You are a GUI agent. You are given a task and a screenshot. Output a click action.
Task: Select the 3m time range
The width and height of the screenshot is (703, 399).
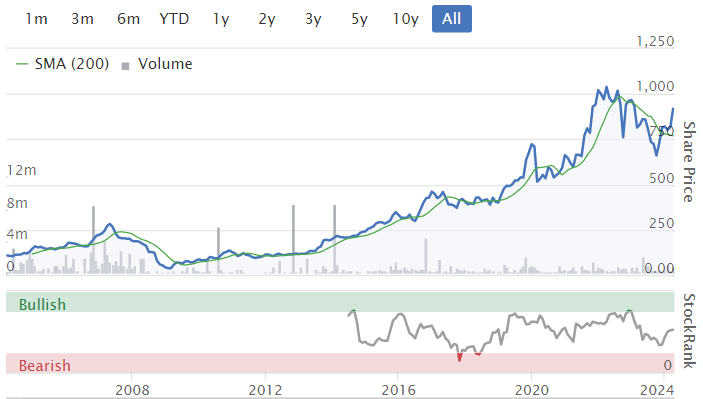pos(82,19)
